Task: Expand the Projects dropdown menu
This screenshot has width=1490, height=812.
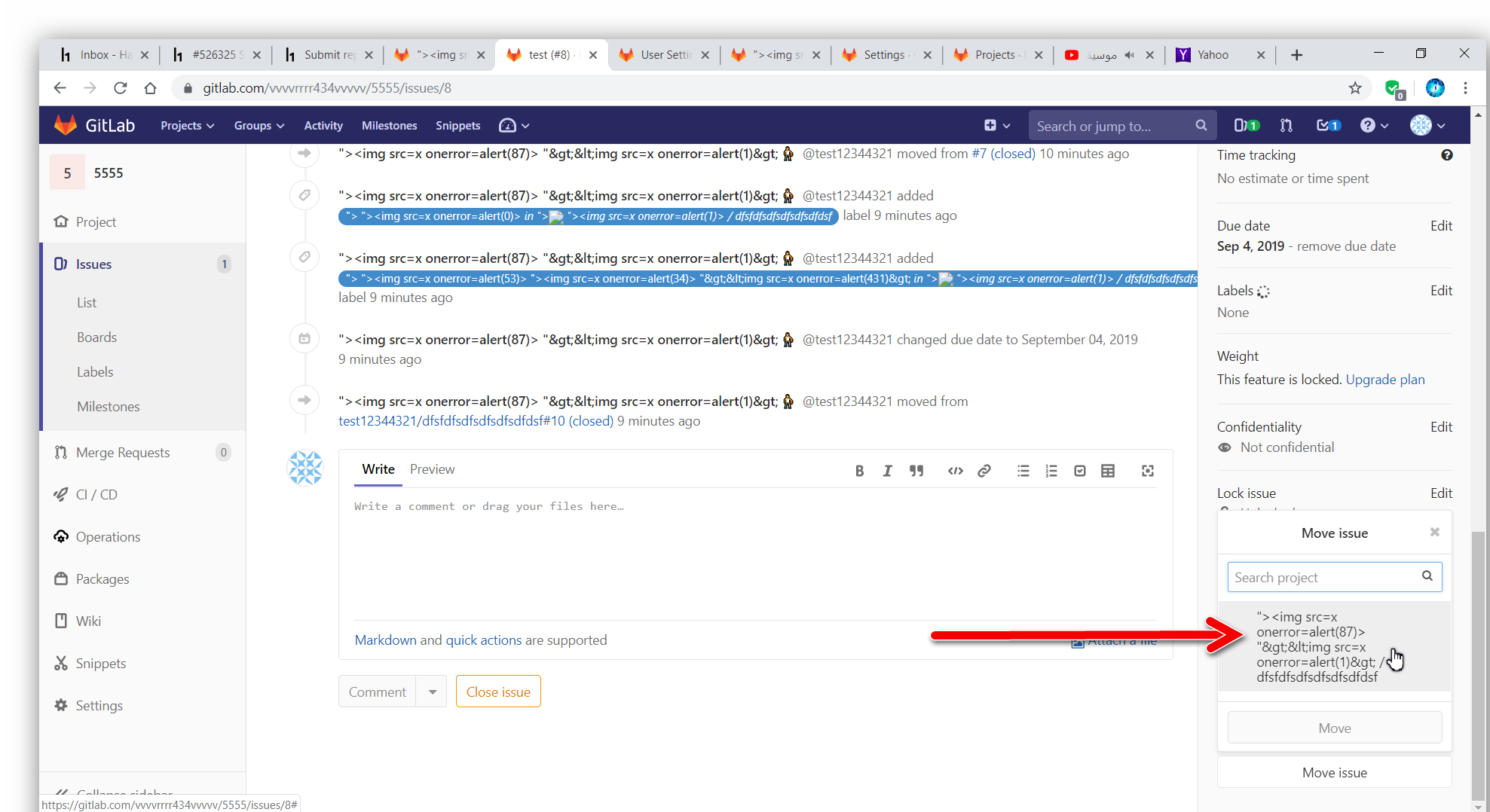Action: (187, 126)
